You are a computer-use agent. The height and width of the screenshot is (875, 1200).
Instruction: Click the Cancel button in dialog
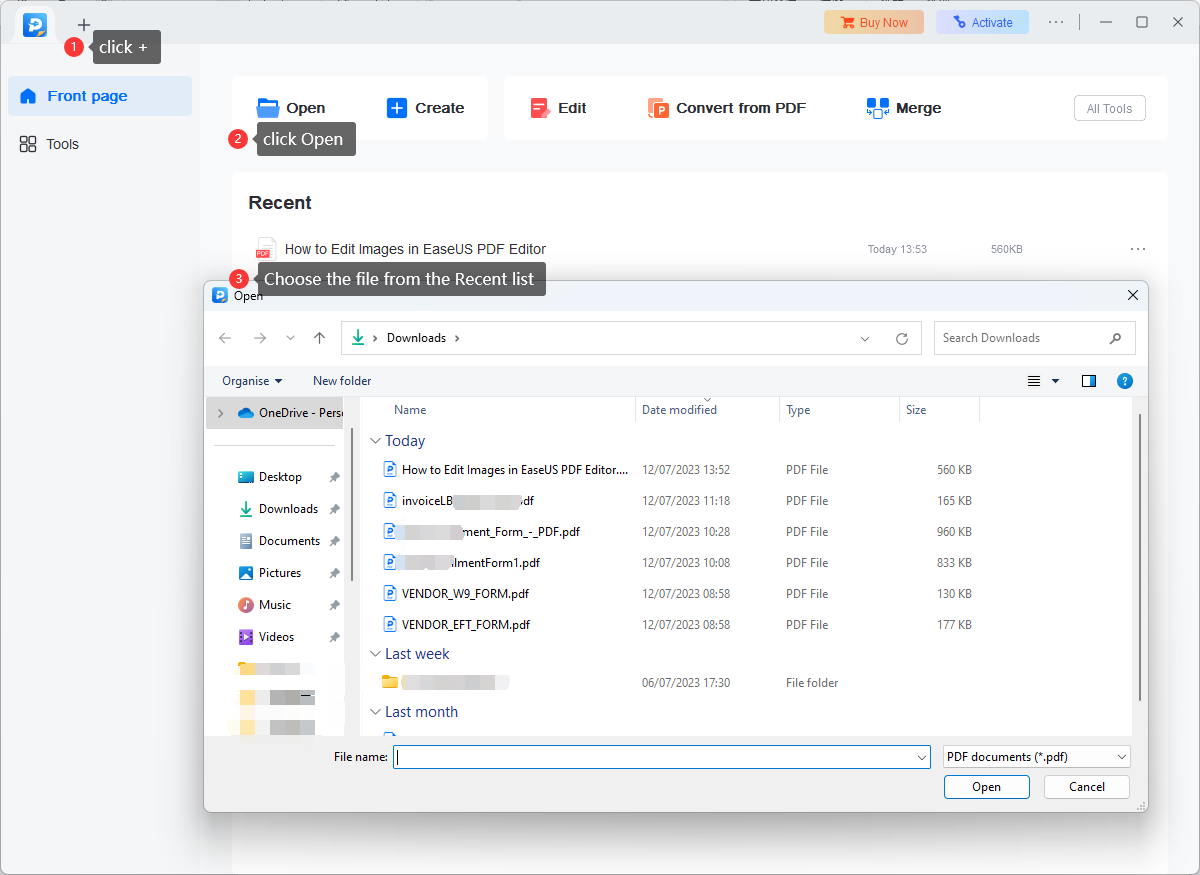[1087, 787]
